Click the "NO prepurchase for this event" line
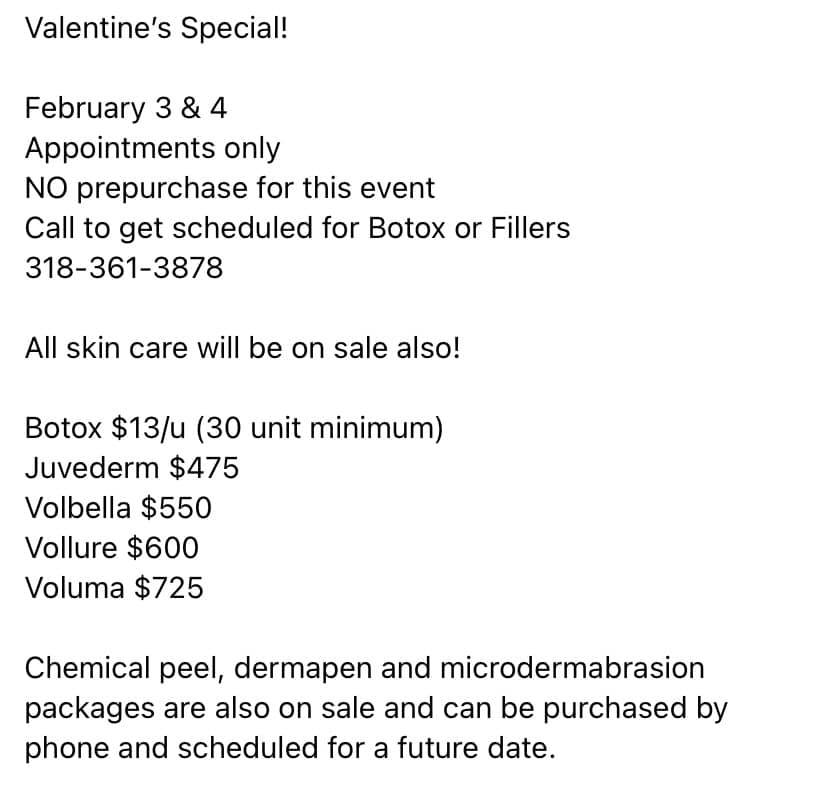The width and height of the screenshot is (813, 785). click(x=230, y=188)
